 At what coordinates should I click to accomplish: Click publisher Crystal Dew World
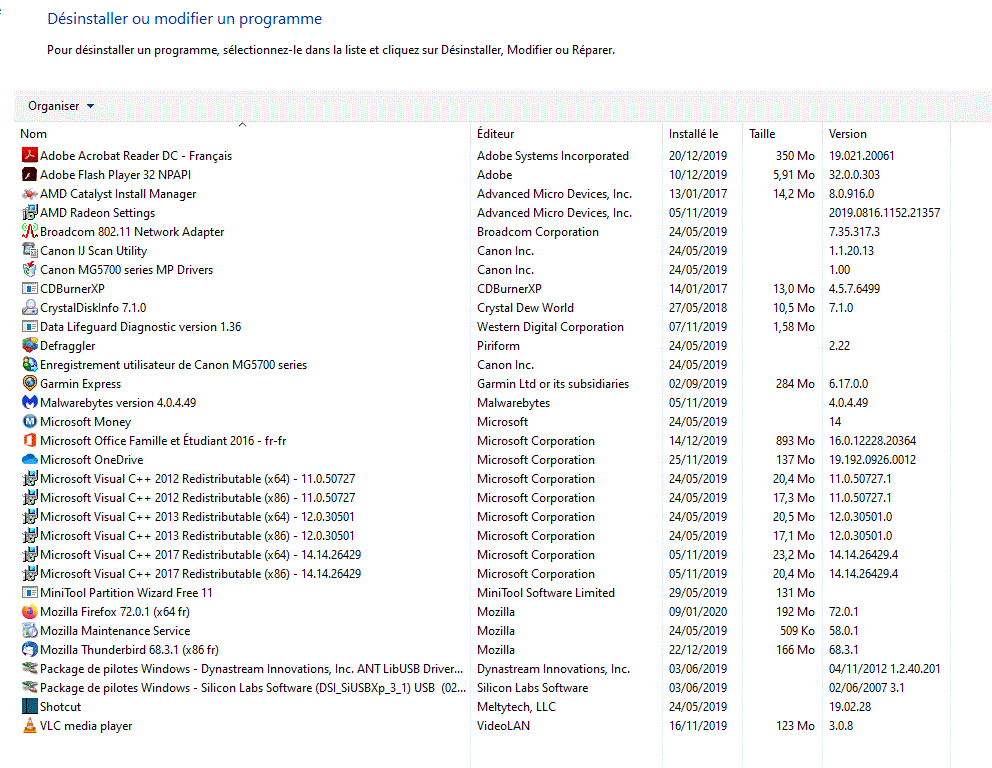(525, 307)
